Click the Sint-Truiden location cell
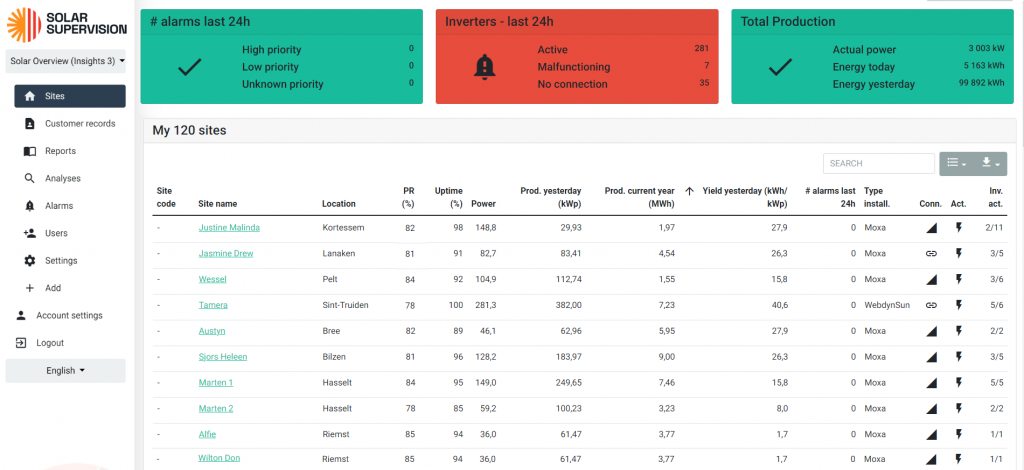Viewport: 1024px width, 470px height. [x=345, y=305]
